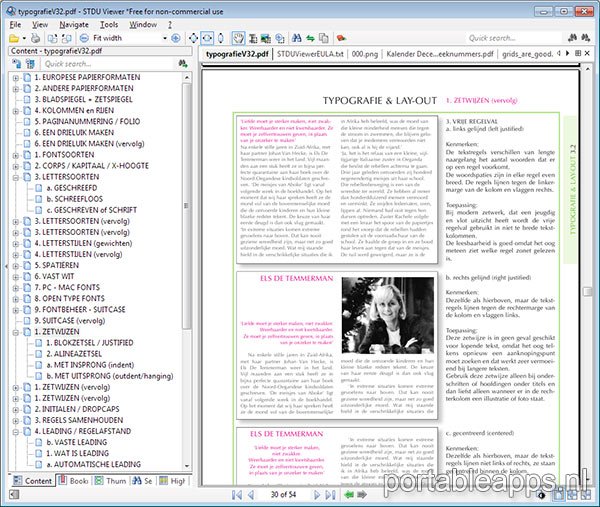This screenshot has height=507, width=600.
Task: Click the find next binoculars icon at top right
Action: pyautogui.click(x=586, y=37)
